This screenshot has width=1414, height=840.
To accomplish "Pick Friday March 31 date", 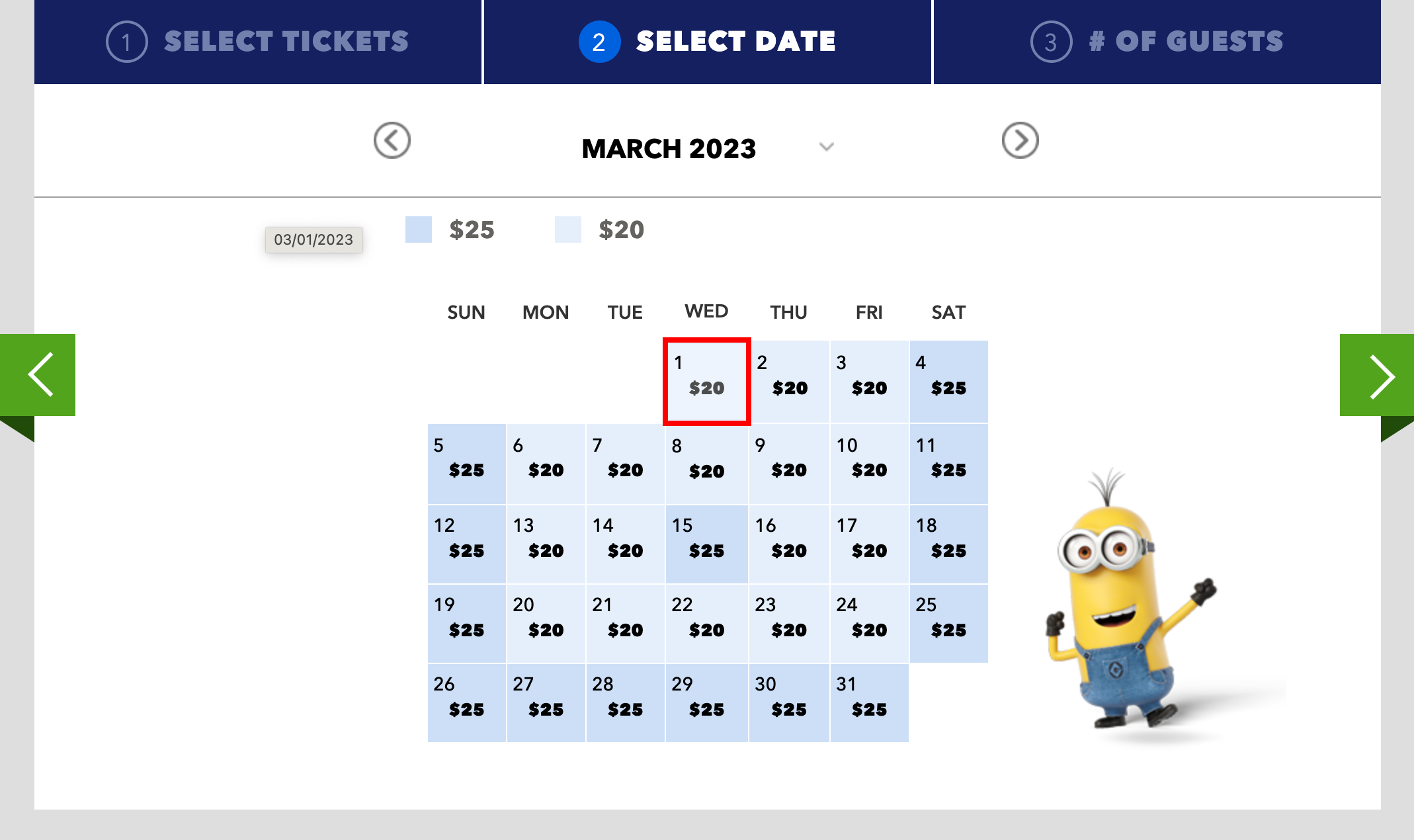I will click(869, 702).
